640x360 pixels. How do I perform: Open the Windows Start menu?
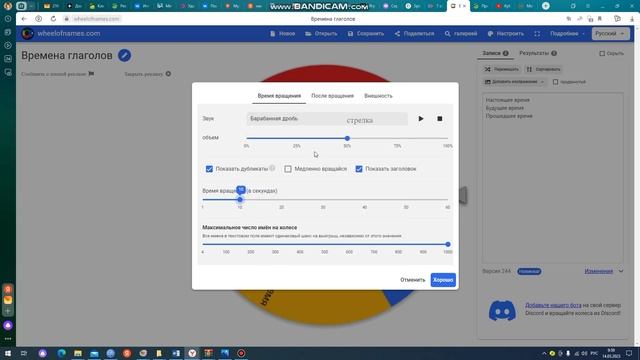[x=8, y=353]
